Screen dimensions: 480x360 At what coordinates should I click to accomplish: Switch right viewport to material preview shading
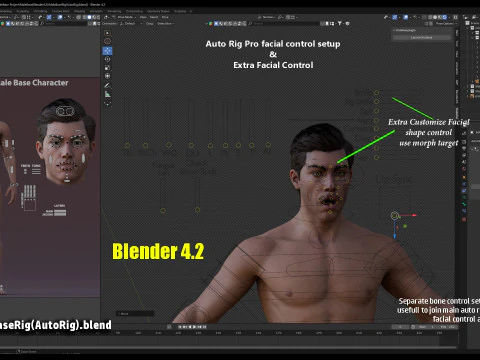coord(440,17)
